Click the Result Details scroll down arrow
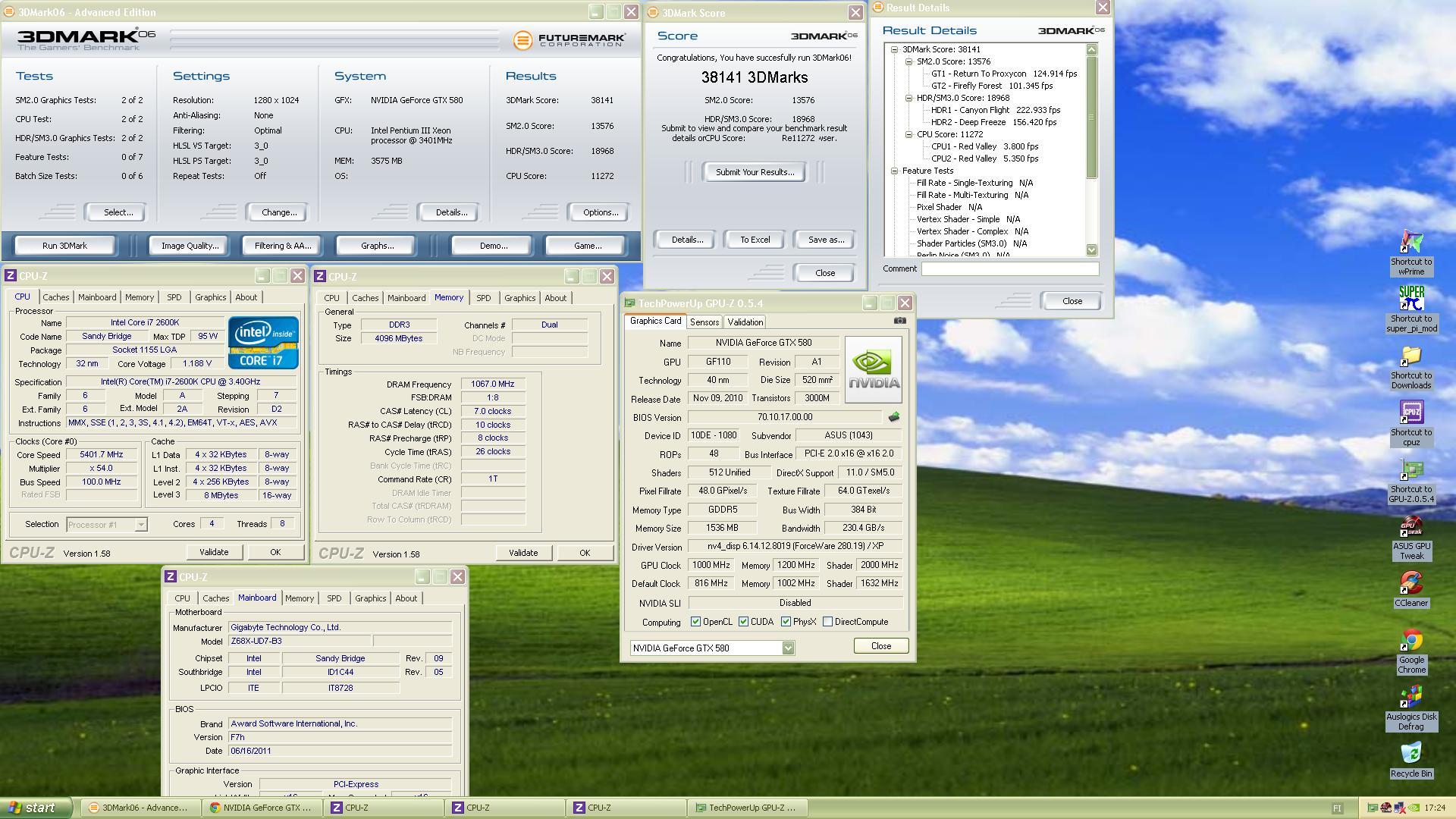The width and height of the screenshot is (1456, 819). point(1091,249)
